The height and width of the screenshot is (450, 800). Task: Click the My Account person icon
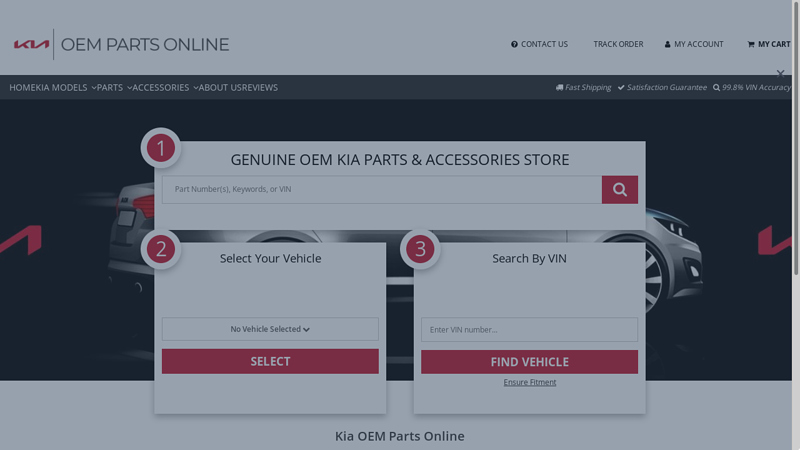click(x=667, y=44)
